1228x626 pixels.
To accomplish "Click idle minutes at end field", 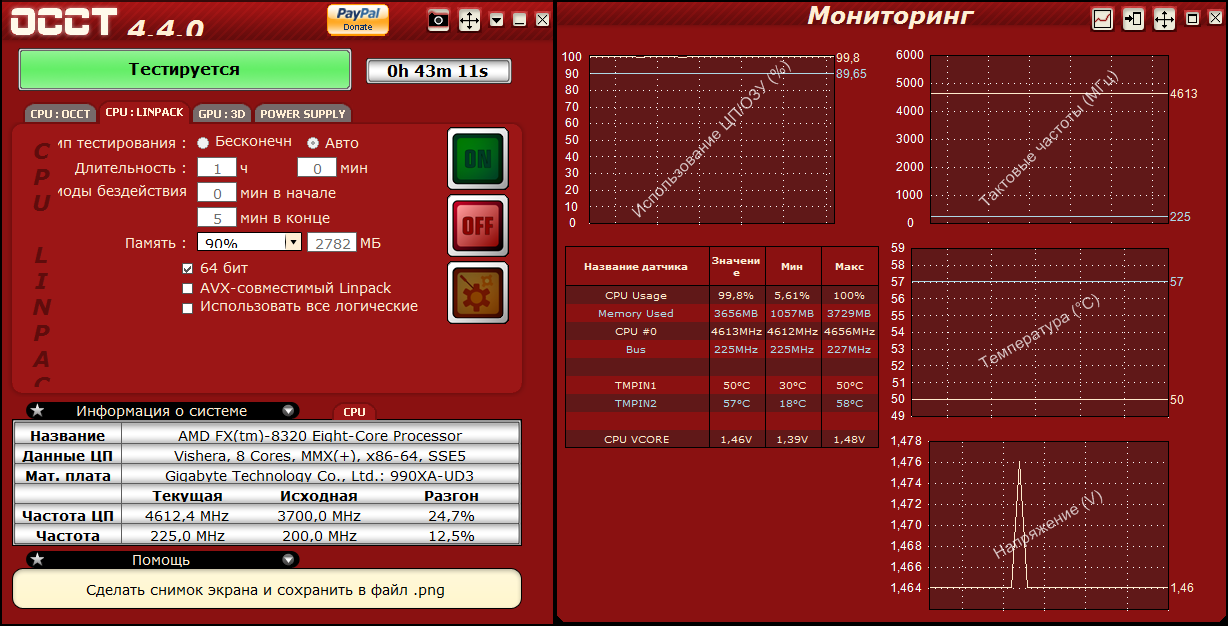I will [217, 217].
